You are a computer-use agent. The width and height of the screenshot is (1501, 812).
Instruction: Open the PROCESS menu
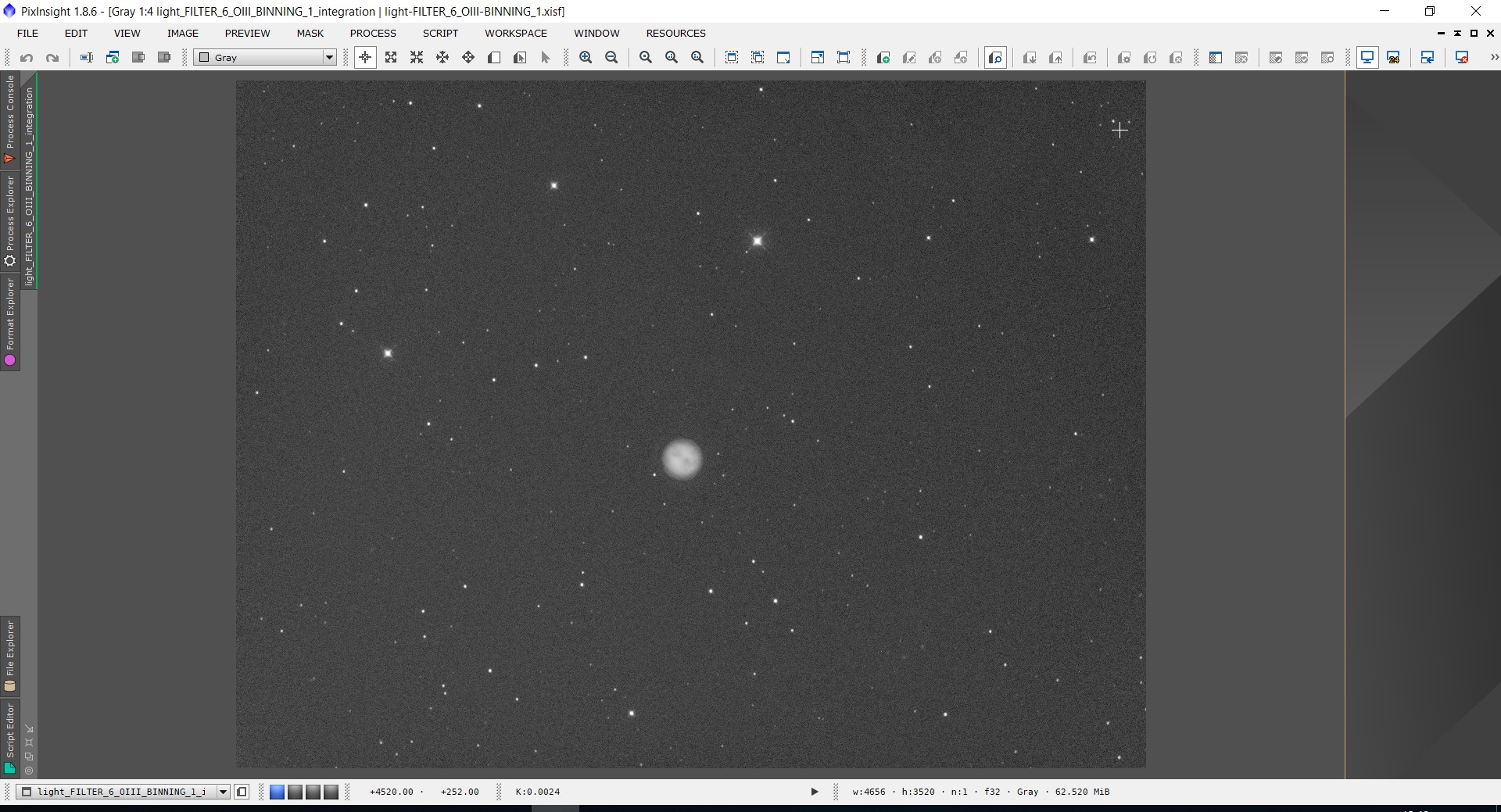click(x=373, y=33)
